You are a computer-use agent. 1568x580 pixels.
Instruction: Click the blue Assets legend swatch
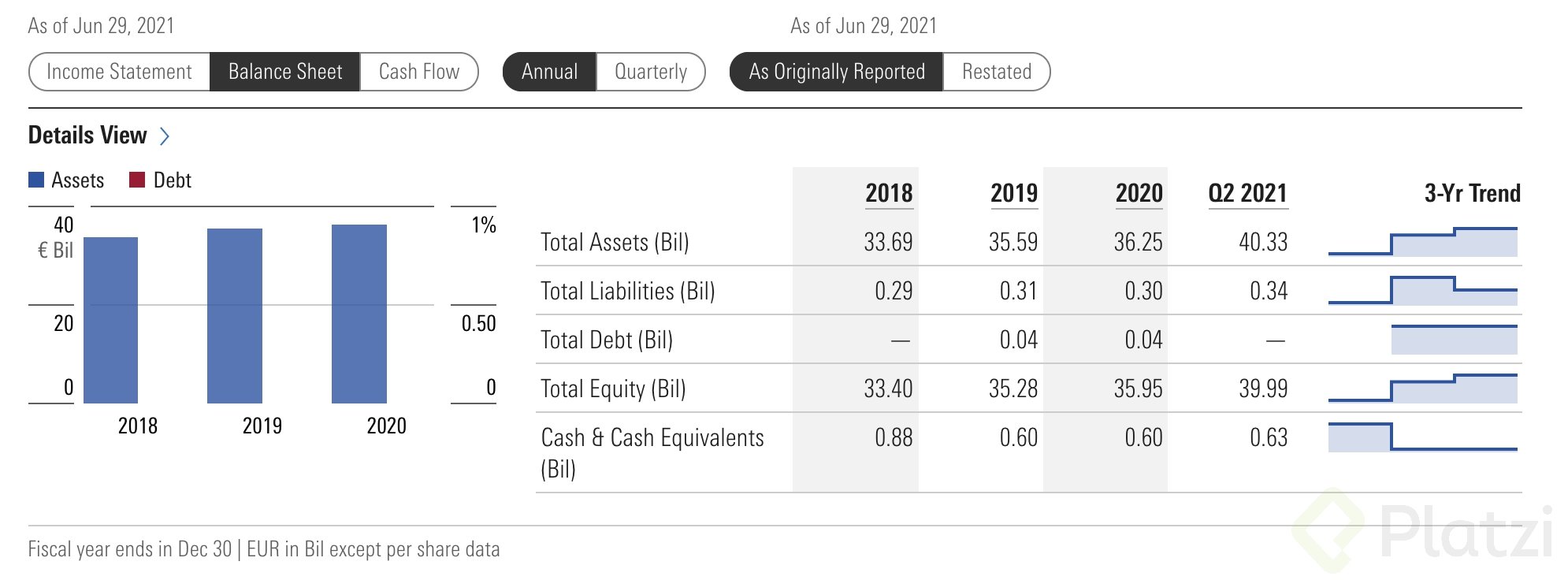coord(36,180)
